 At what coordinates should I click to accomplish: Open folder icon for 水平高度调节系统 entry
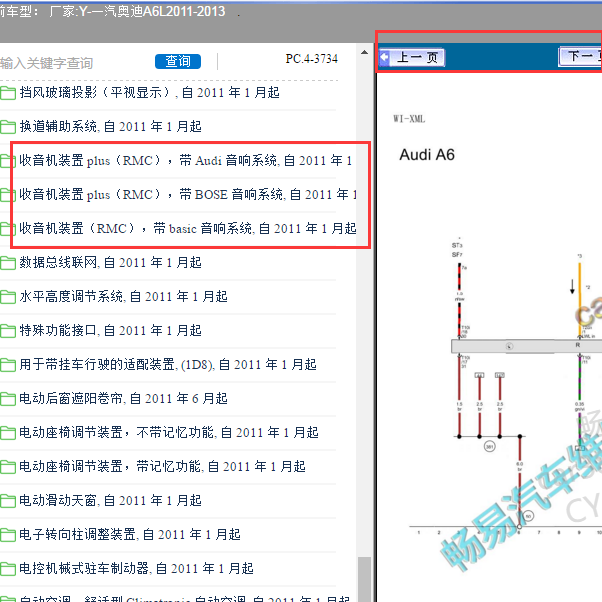point(8,297)
